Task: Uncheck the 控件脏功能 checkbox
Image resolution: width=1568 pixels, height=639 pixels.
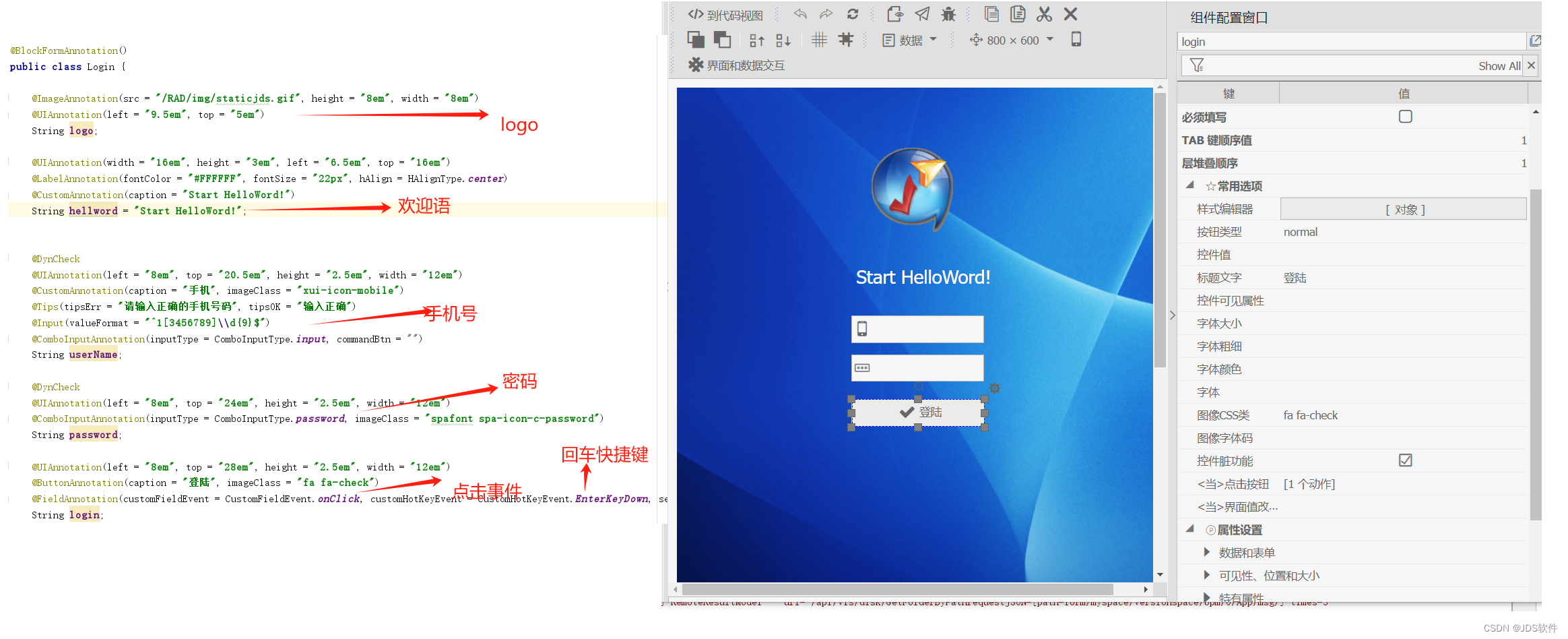Action: [1405, 460]
